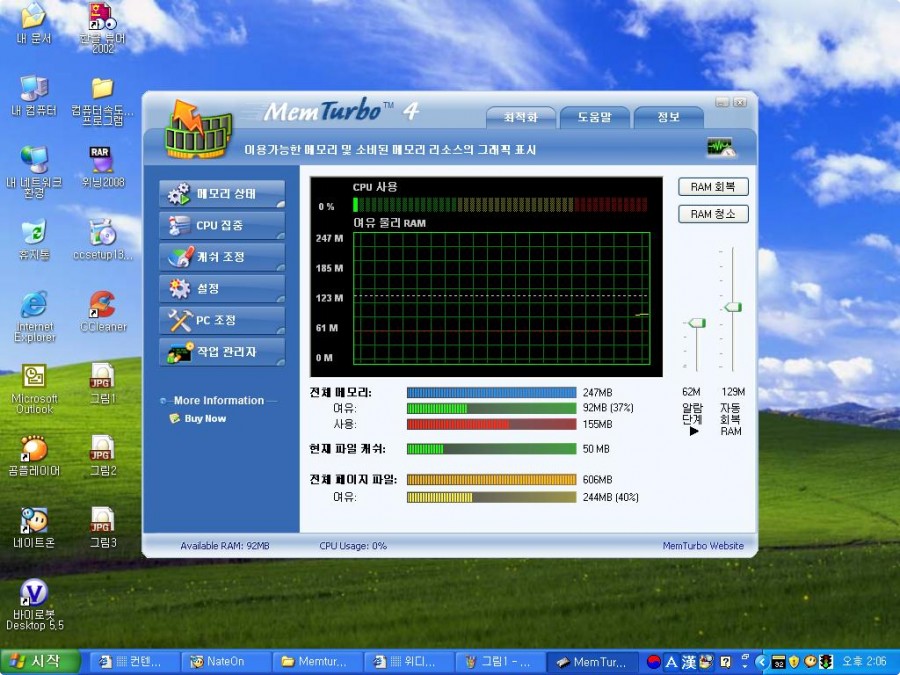Click the RAM 회복 button
The width and height of the screenshot is (900, 675).
(713, 187)
